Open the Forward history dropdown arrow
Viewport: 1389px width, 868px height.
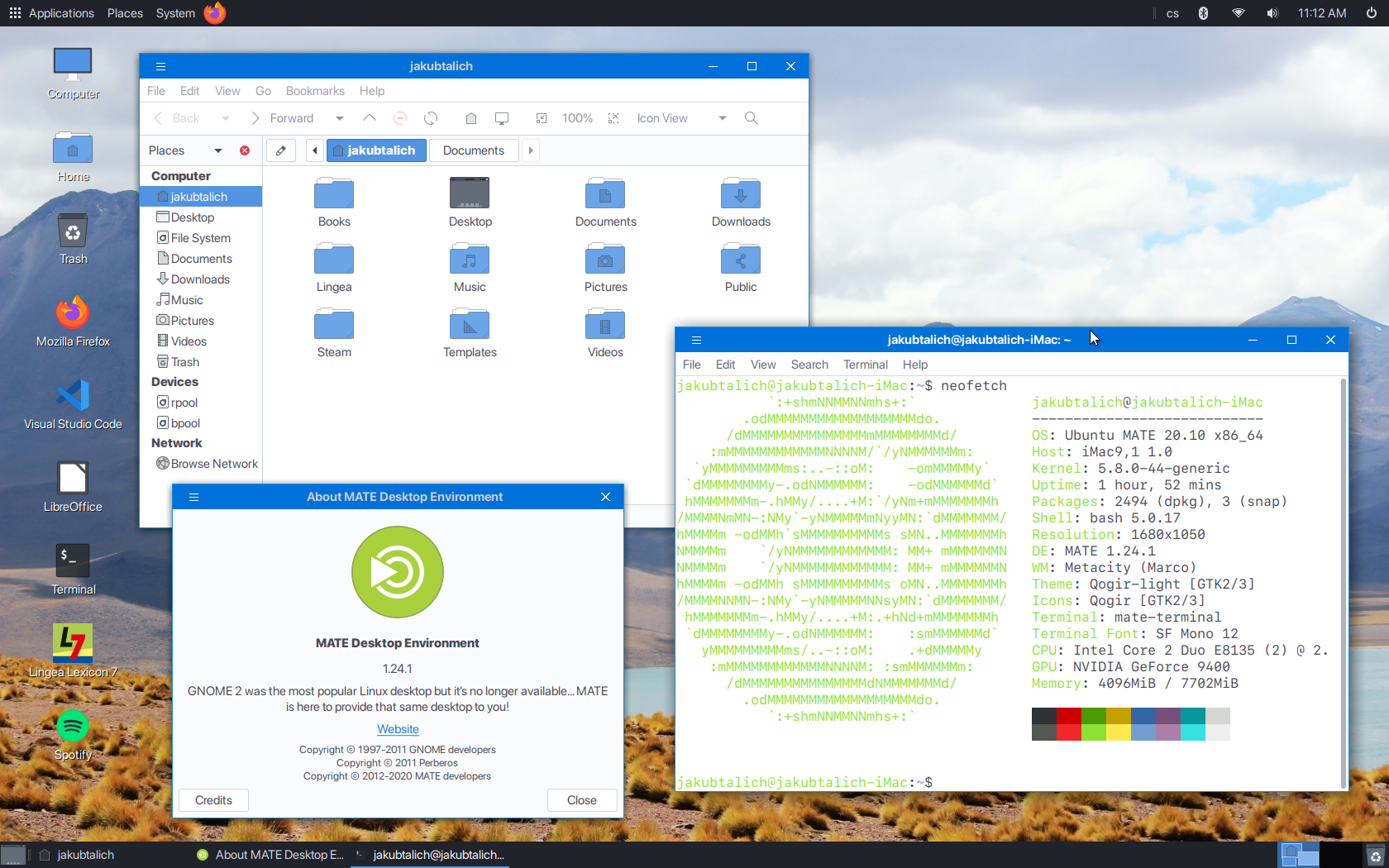click(x=340, y=118)
